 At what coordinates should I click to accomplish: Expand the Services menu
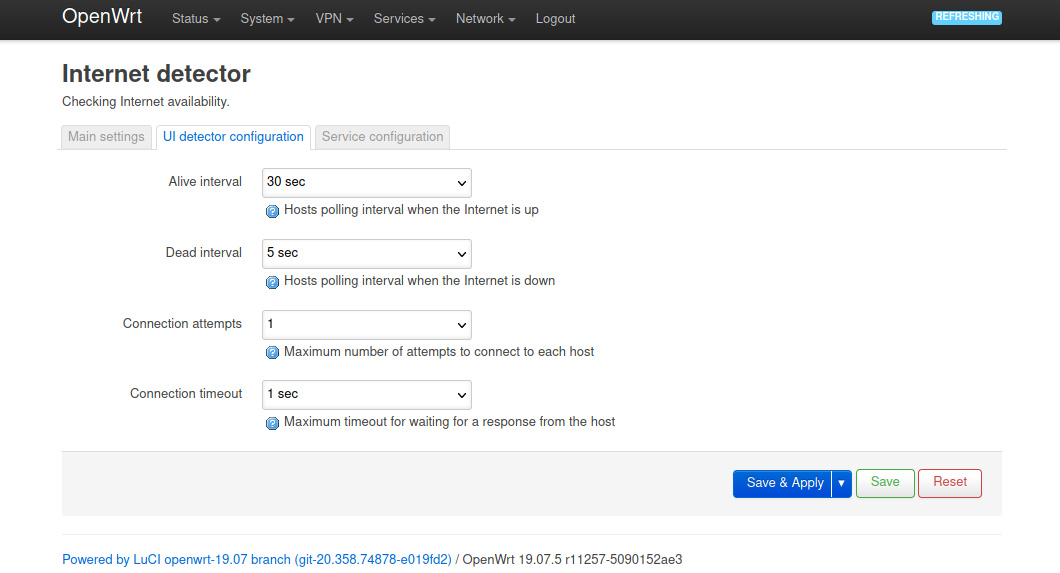coord(404,19)
